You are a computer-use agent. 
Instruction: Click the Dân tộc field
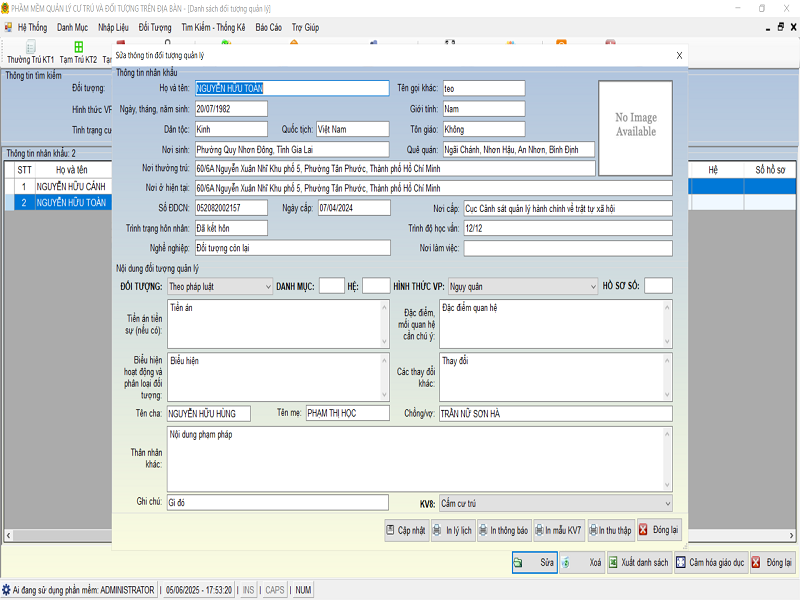(231, 129)
